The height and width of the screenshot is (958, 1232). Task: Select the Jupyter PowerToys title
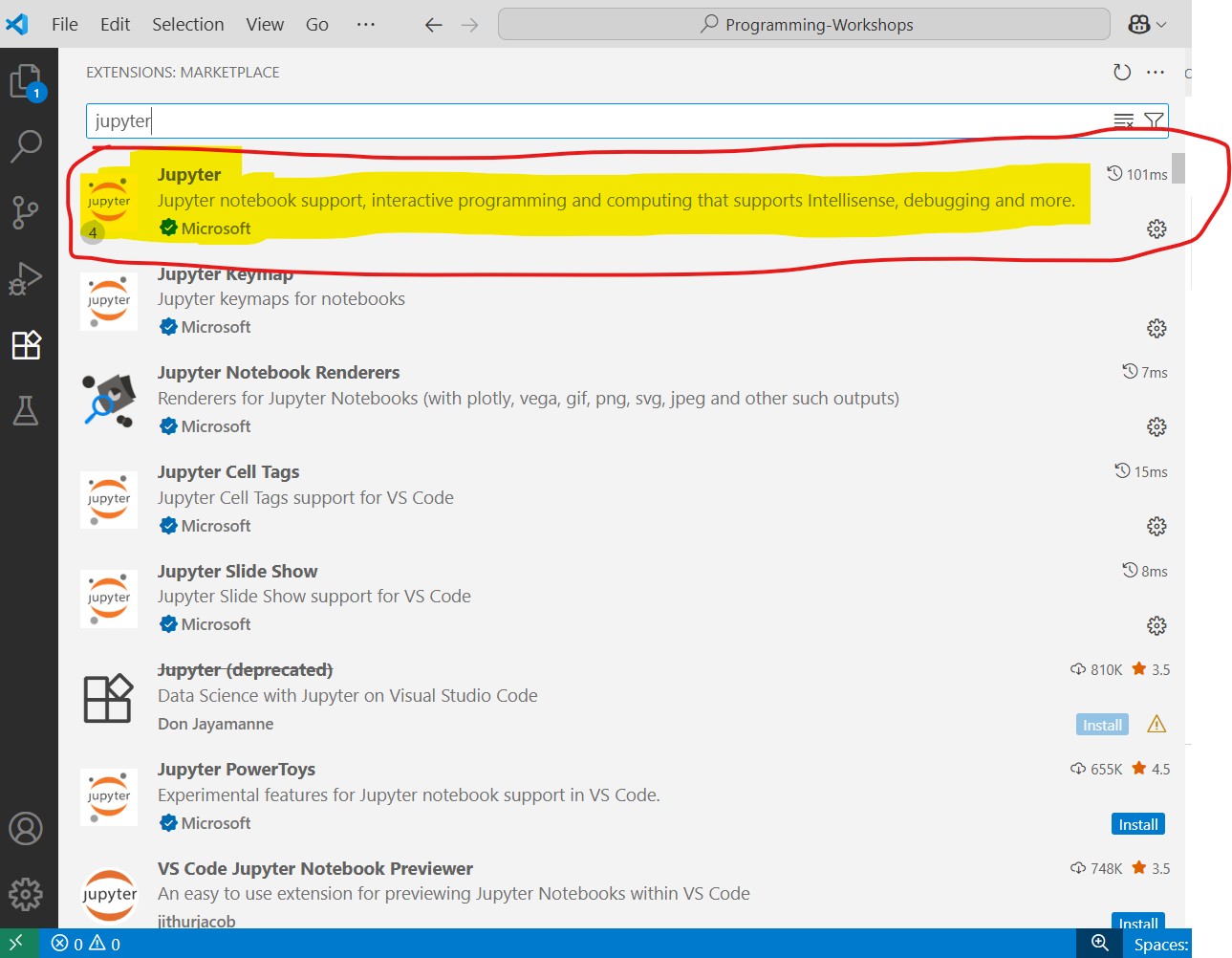point(236,770)
